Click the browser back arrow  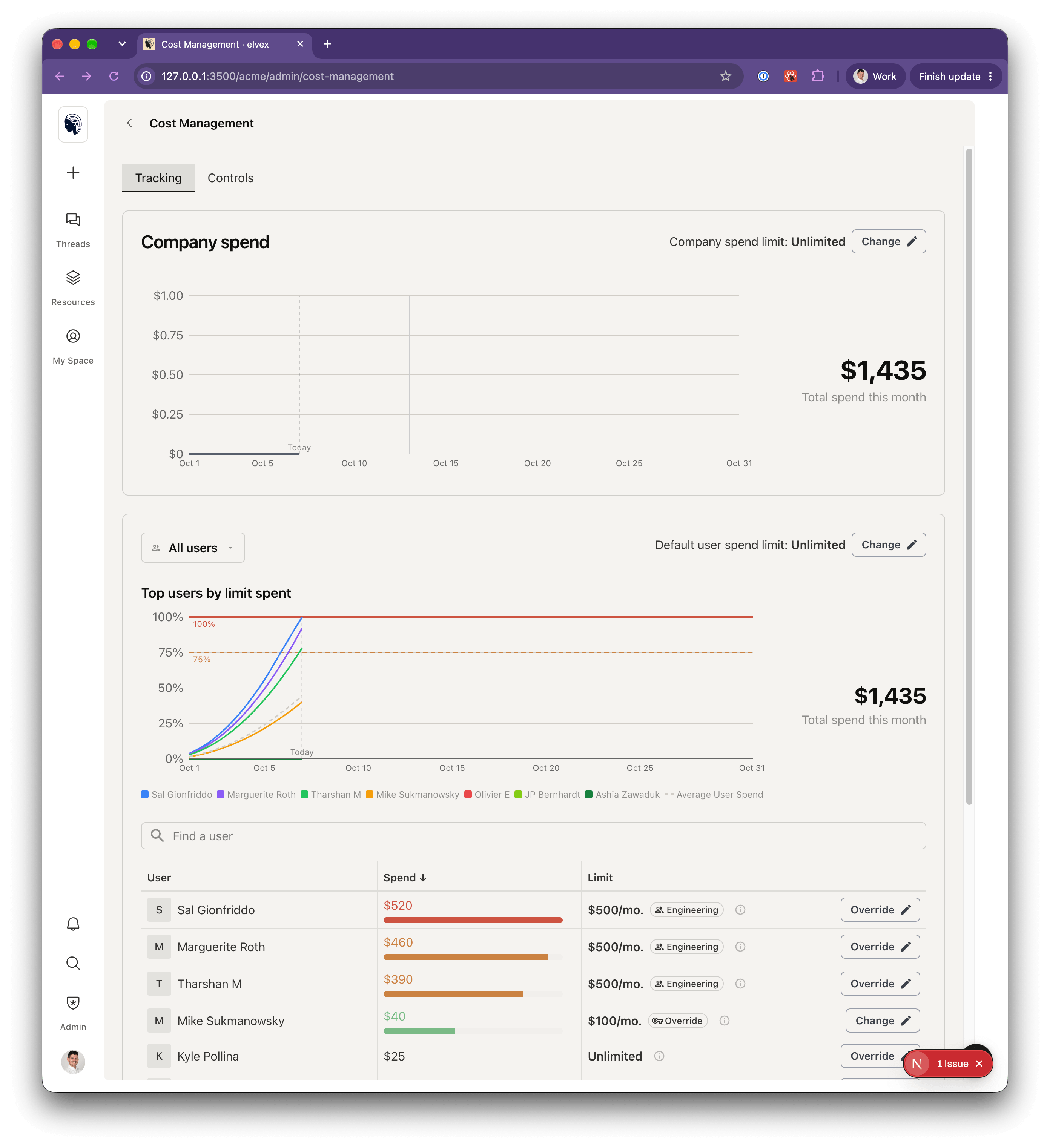coord(60,76)
